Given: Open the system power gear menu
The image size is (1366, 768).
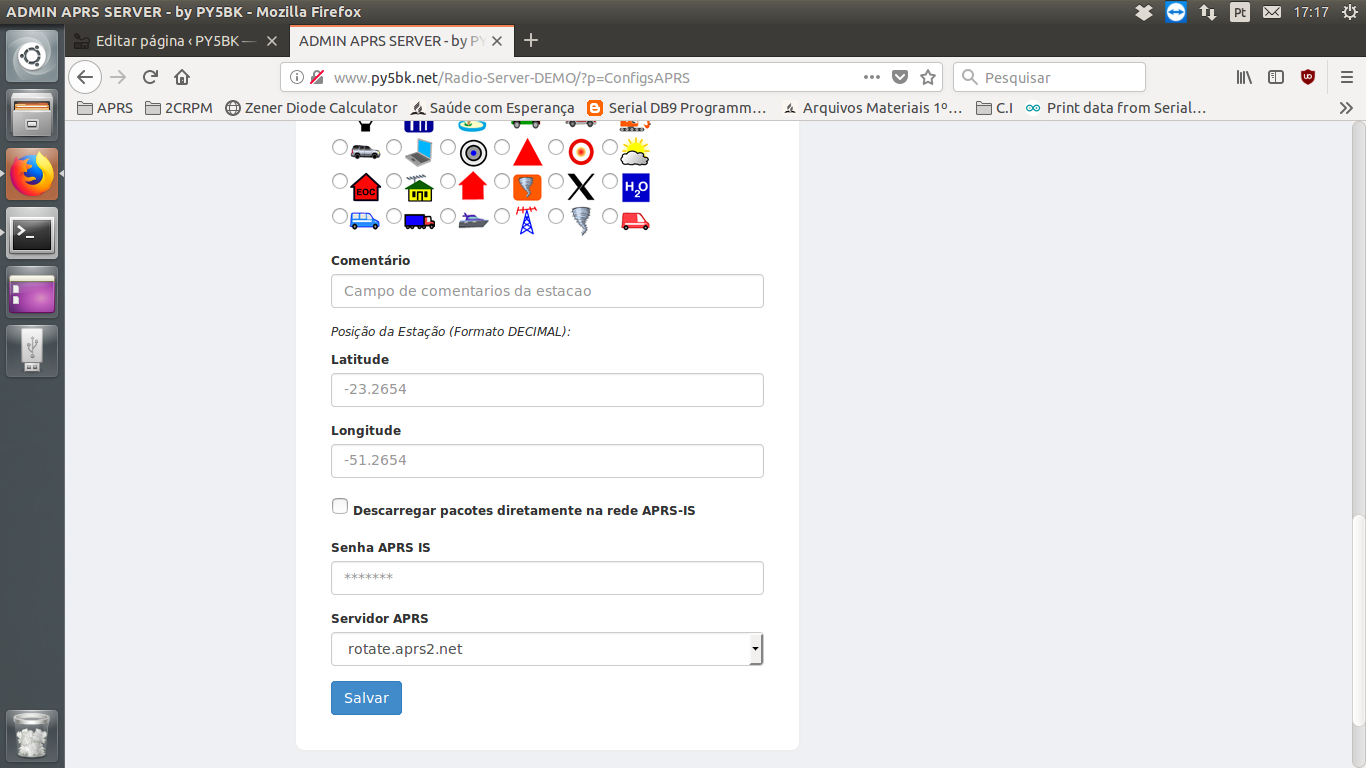Looking at the screenshot, I should coord(1351,12).
